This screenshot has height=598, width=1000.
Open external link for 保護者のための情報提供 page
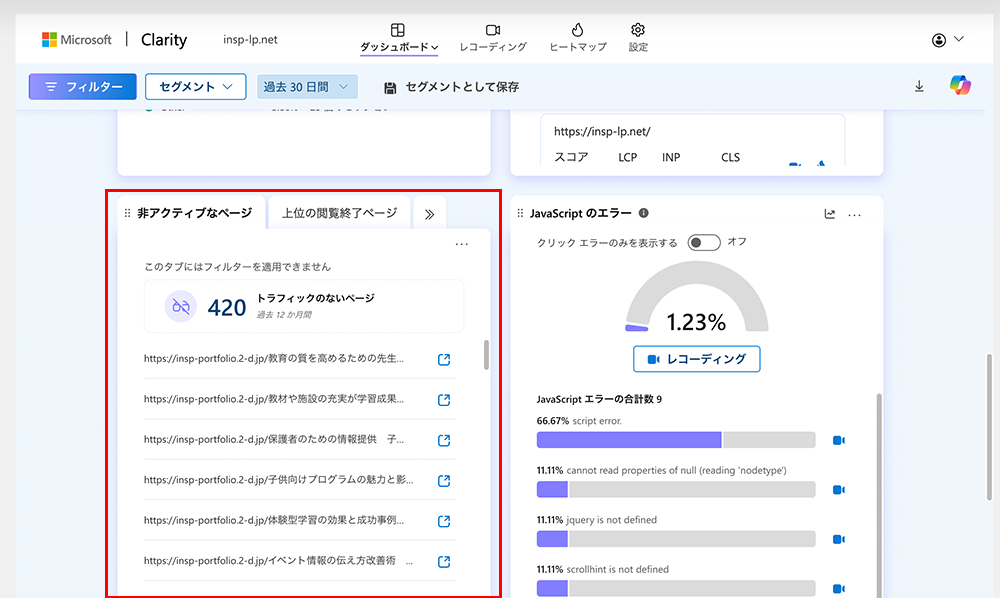point(444,440)
